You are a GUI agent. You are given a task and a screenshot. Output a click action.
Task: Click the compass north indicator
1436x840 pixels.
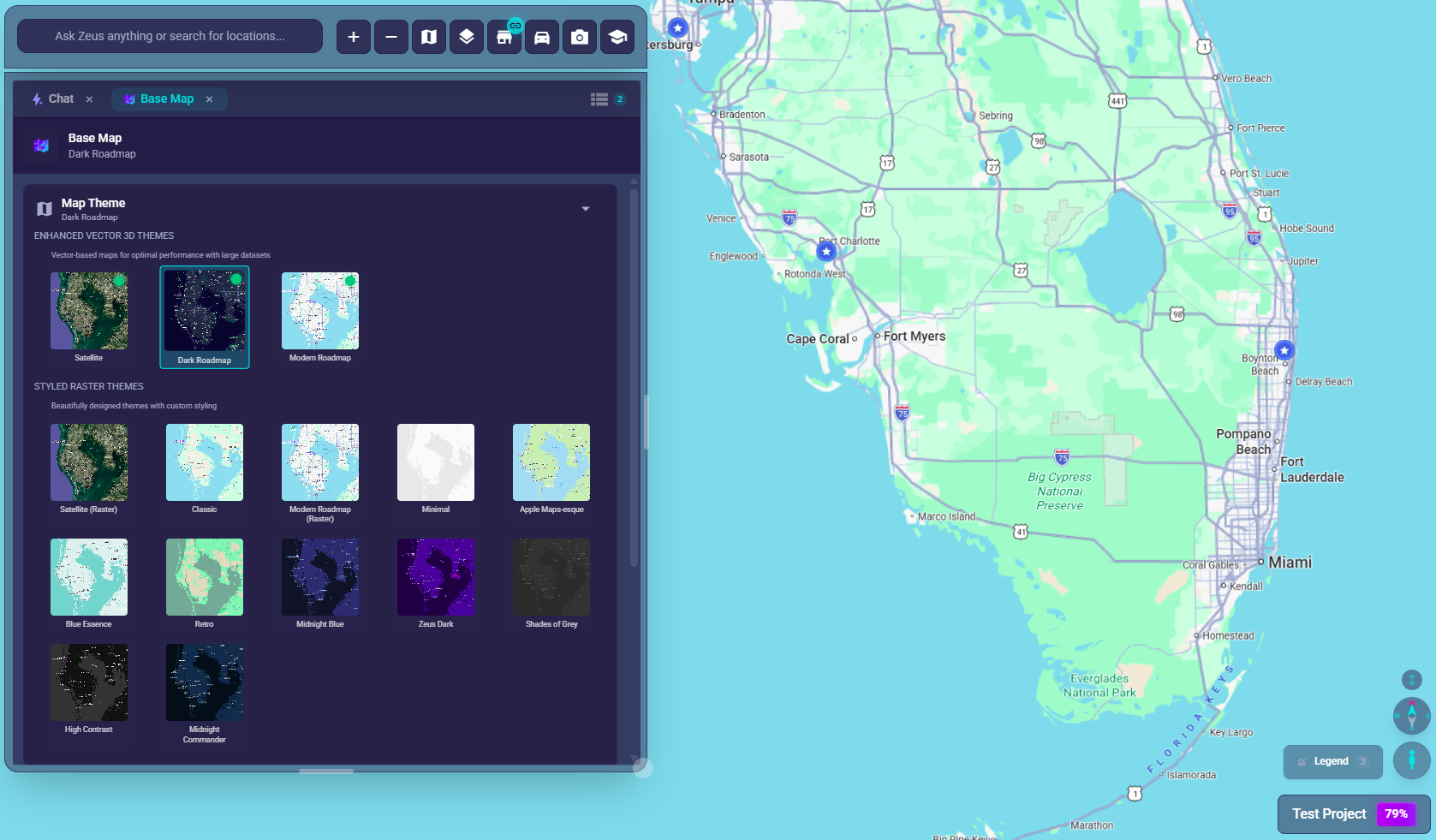tap(1411, 716)
